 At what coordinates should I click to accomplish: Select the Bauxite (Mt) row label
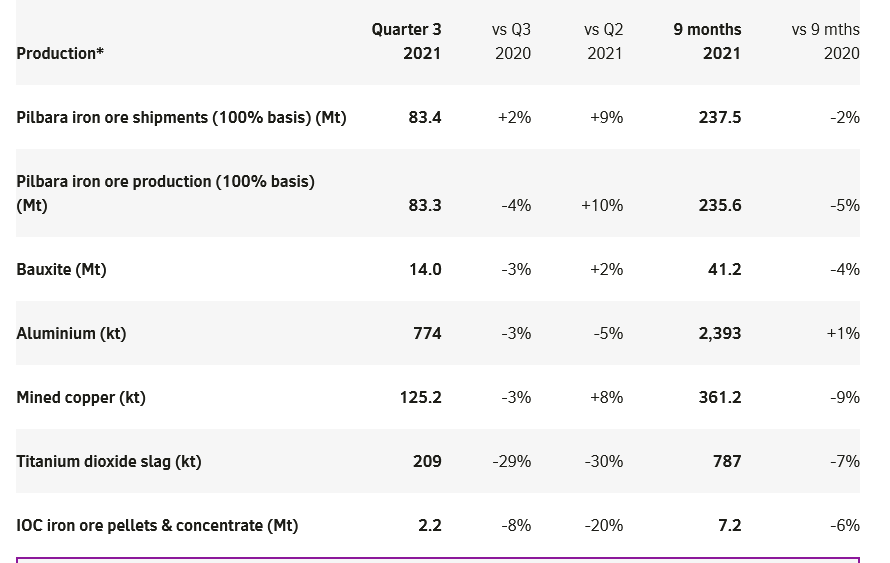coord(61,269)
